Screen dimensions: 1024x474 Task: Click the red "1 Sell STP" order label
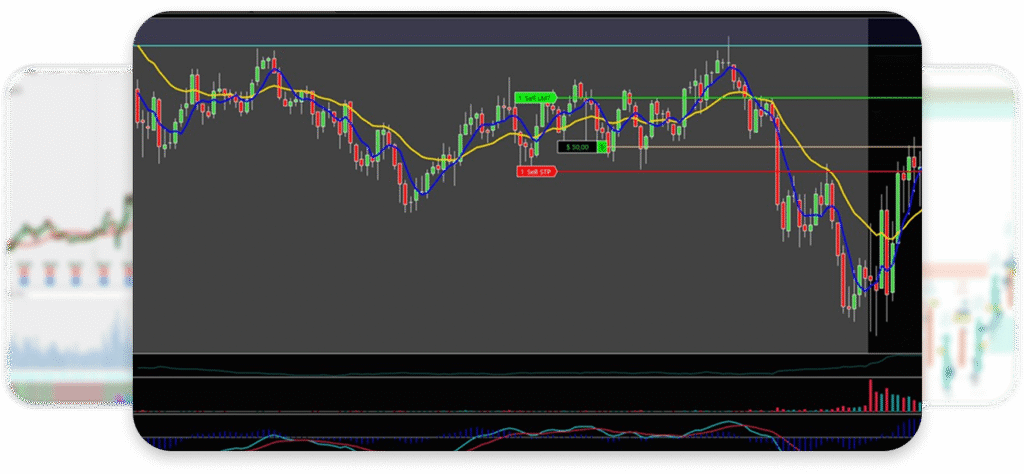535,172
